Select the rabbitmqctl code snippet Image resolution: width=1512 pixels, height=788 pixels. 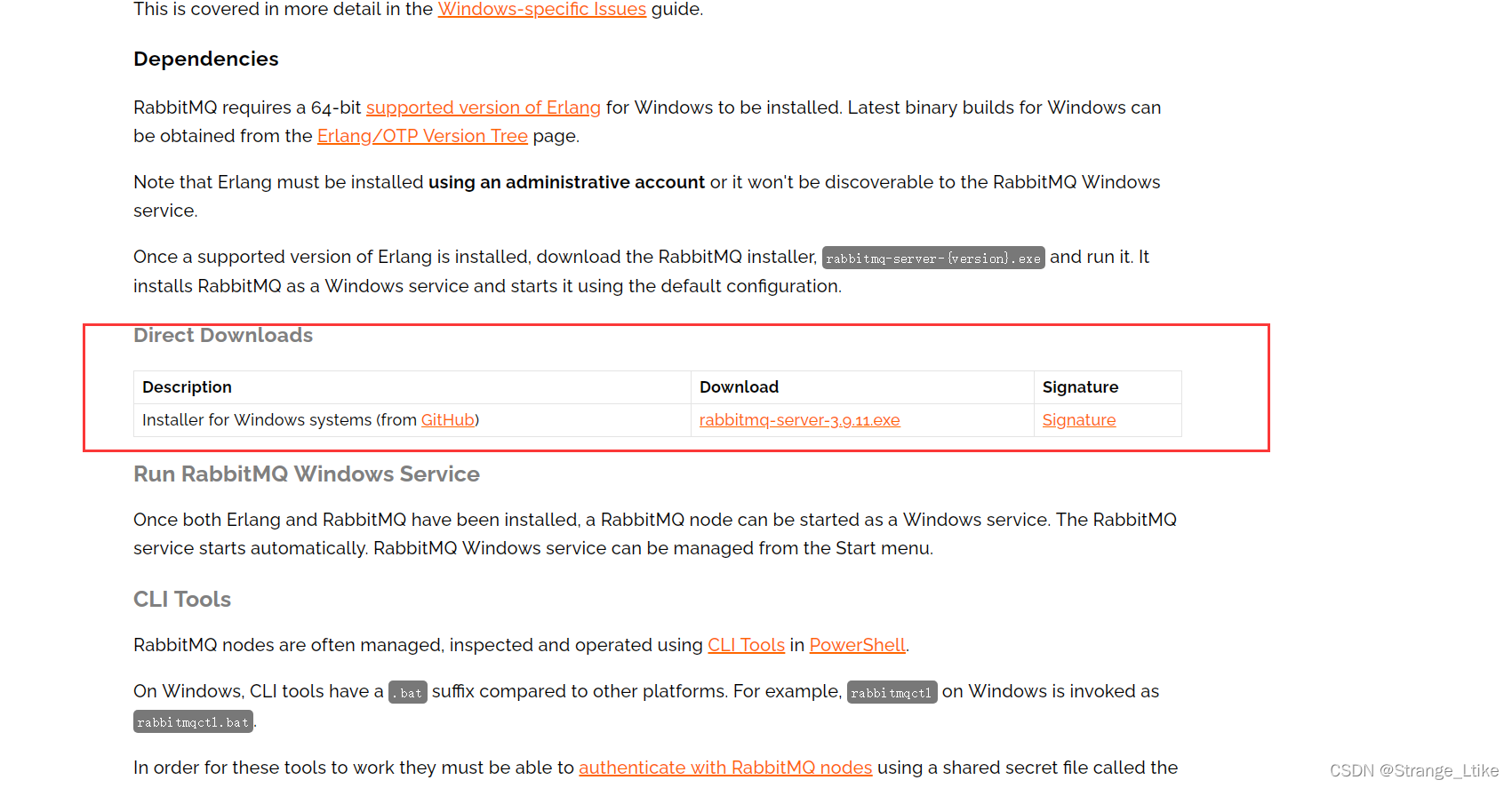892,693
